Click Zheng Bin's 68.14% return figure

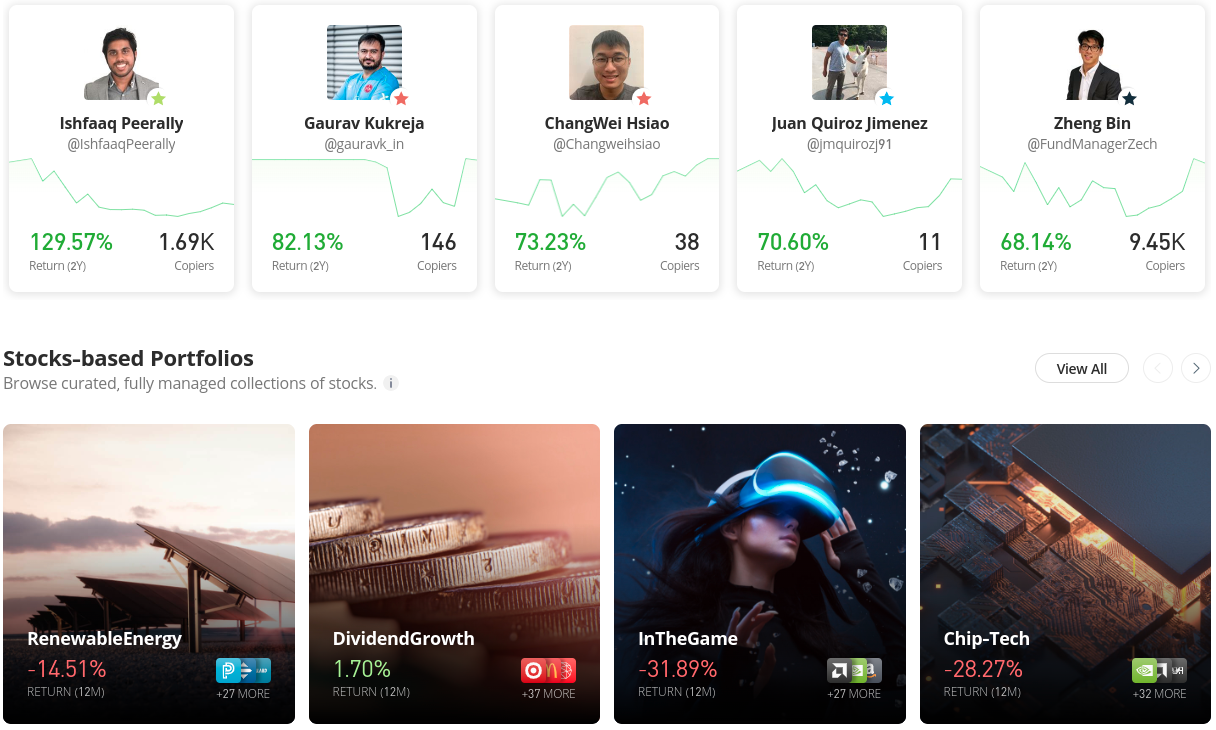1036,241
